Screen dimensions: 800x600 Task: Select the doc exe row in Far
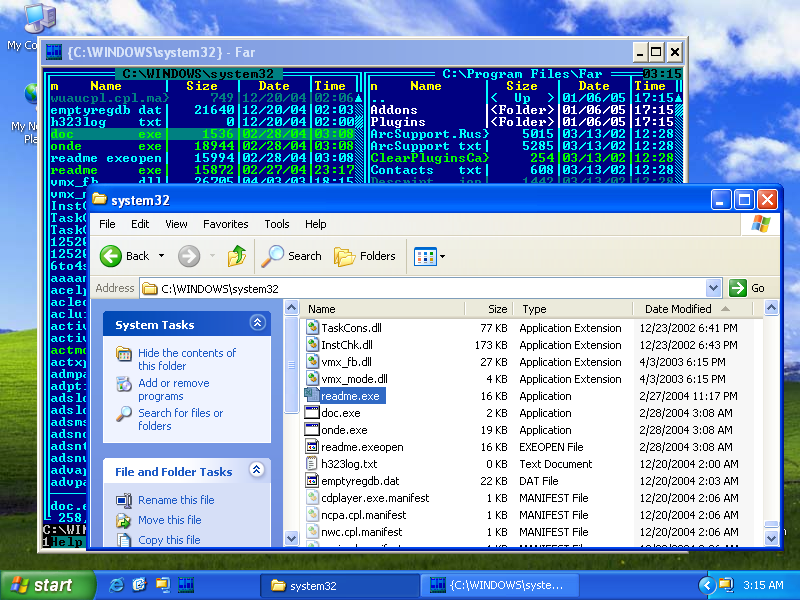203,134
